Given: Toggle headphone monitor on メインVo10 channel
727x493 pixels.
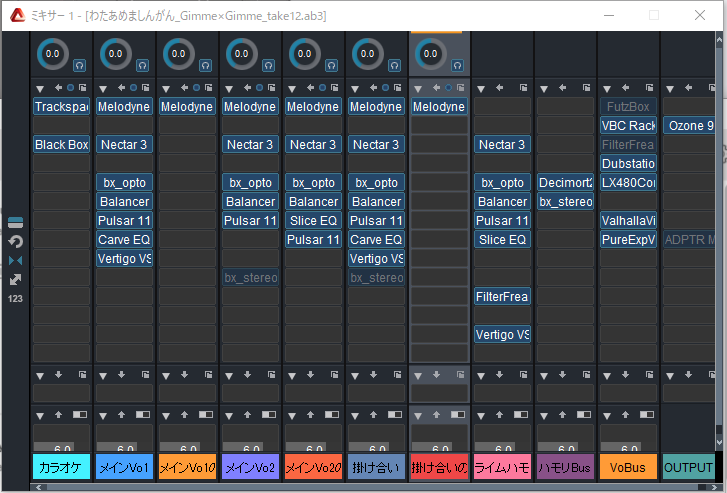Looking at the screenshot, I should coord(205,66).
